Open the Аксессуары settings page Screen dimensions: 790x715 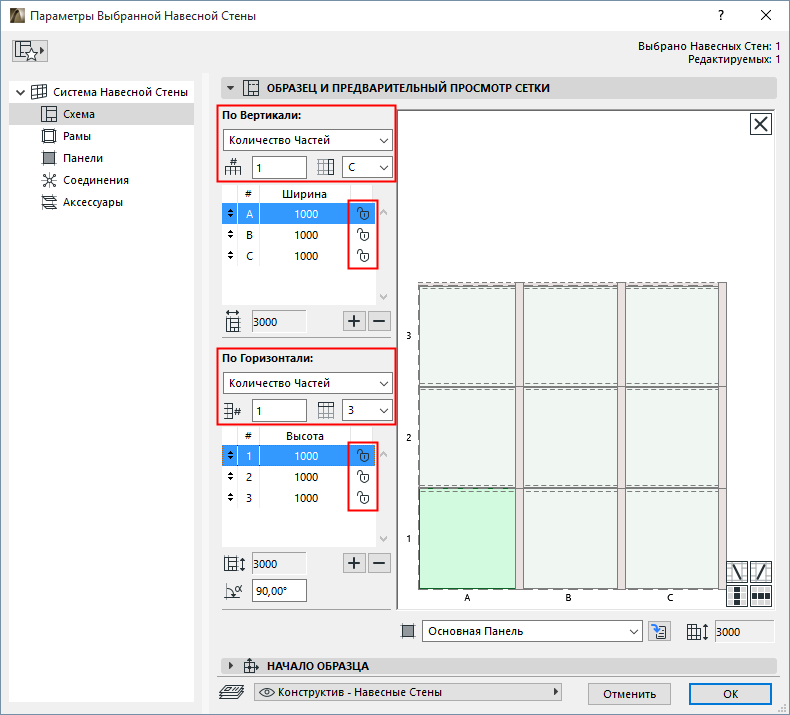tap(93, 203)
